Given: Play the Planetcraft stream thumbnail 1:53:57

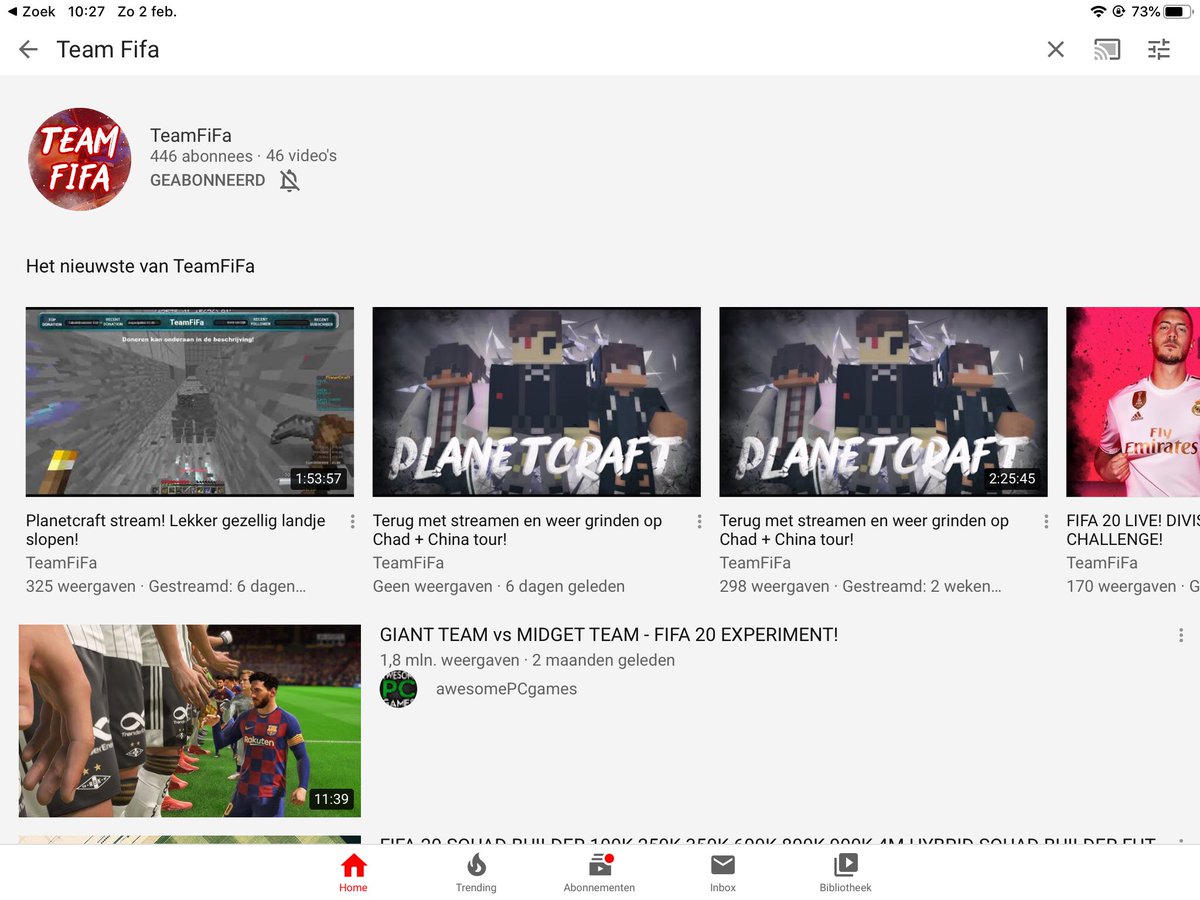Looking at the screenshot, I should (190, 402).
